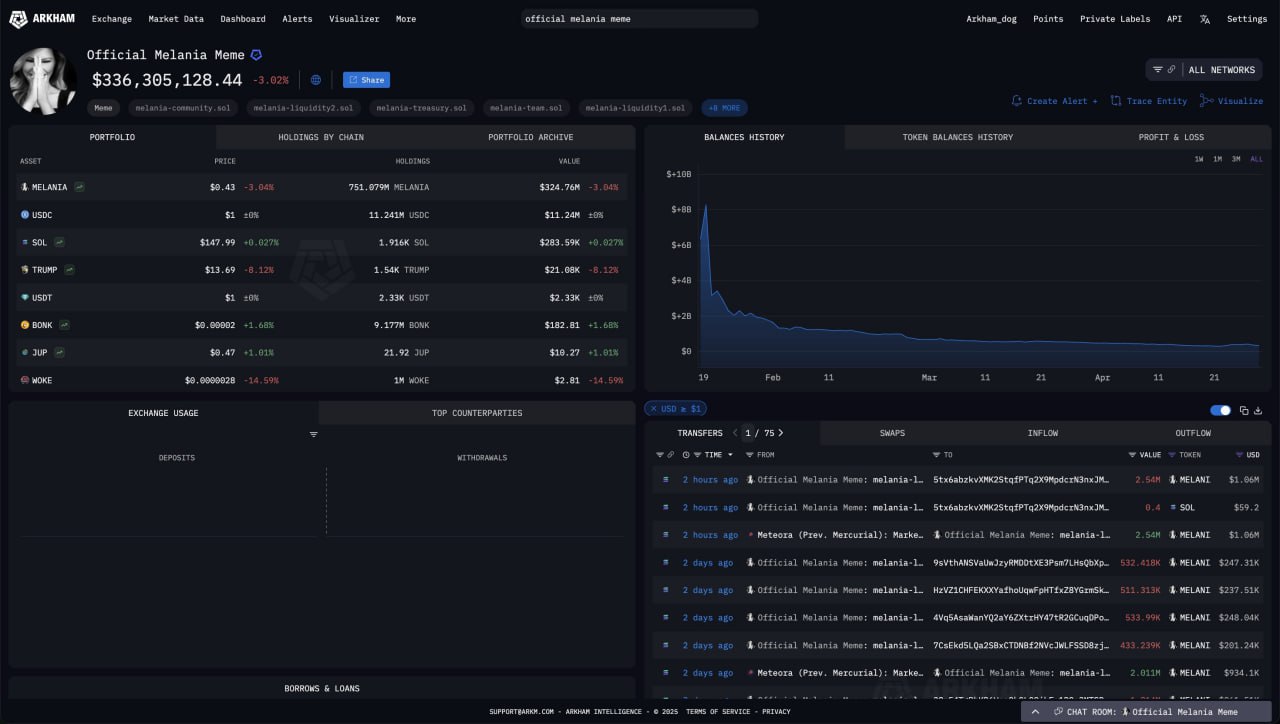This screenshot has width=1280, height=724.
Task: Select 1W chart range
Action: (x=1199, y=159)
